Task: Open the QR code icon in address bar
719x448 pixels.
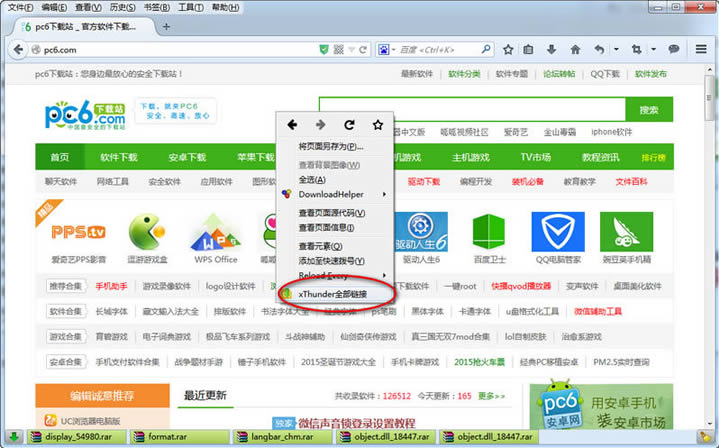Action: click(338, 50)
